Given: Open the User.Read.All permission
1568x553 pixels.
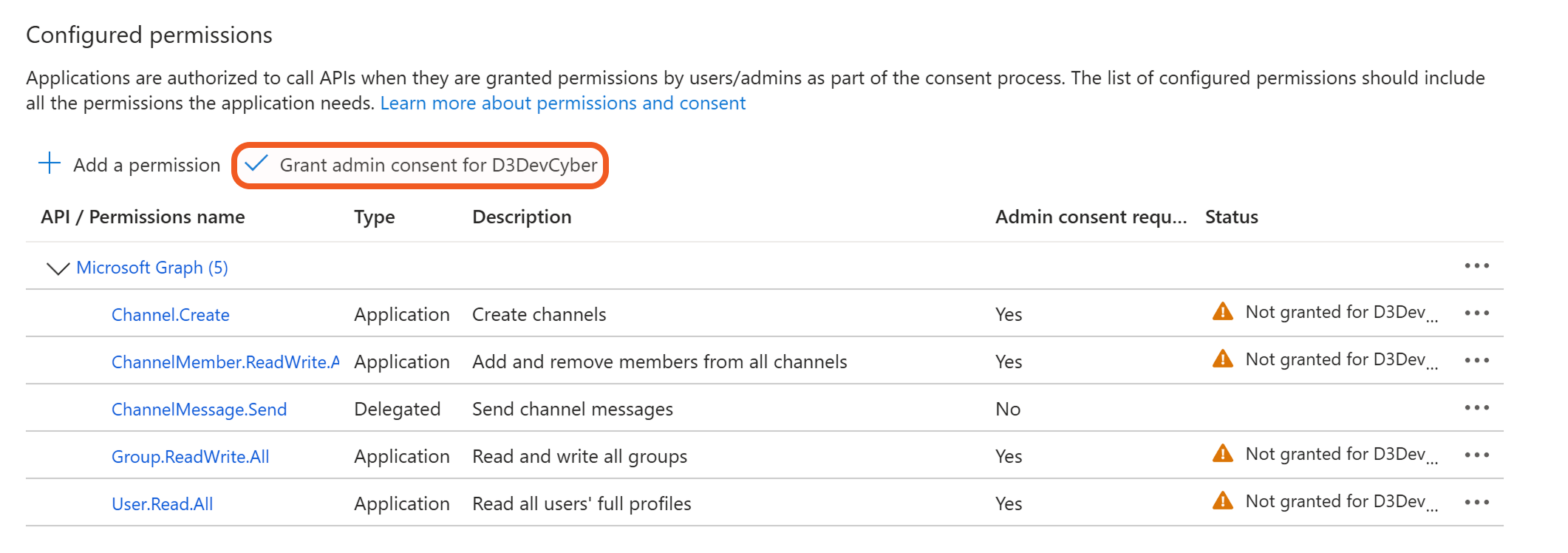Looking at the screenshot, I should (x=162, y=504).
